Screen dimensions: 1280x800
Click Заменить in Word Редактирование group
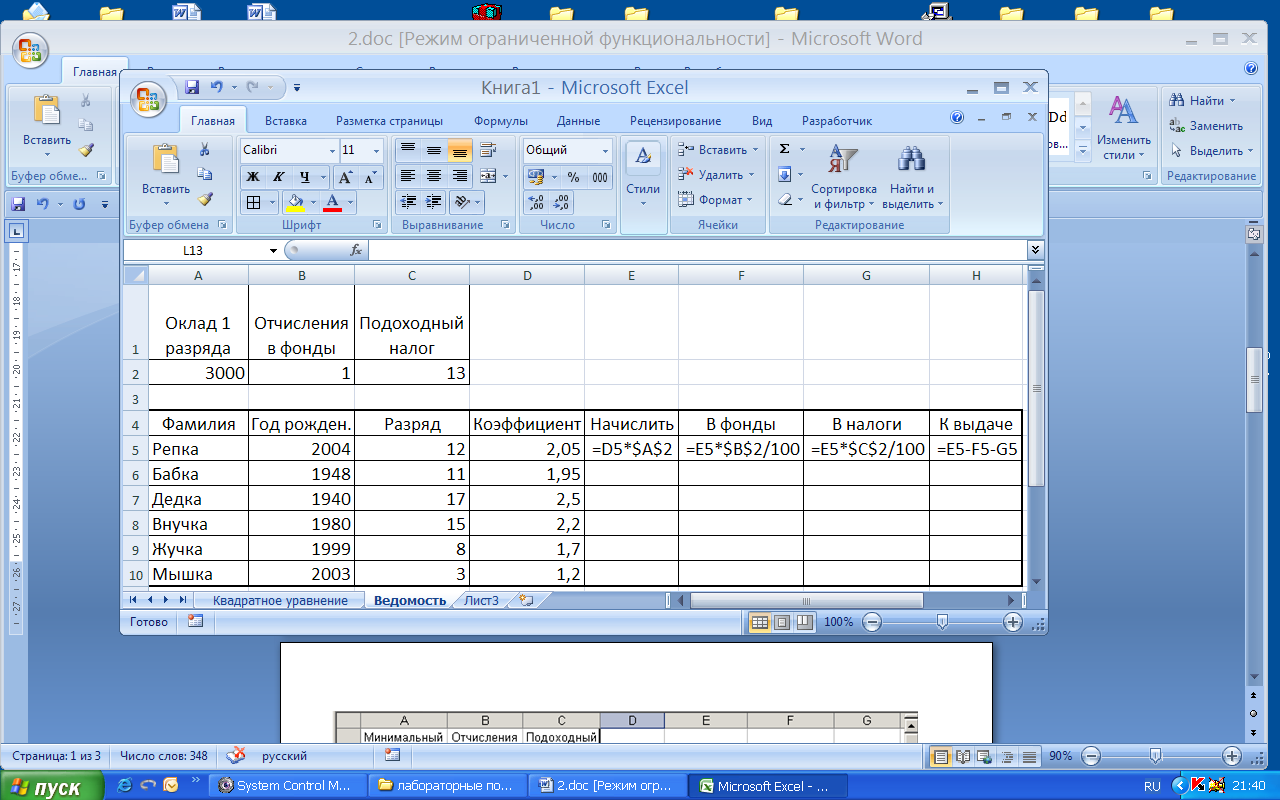click(x=1206, y=126)
